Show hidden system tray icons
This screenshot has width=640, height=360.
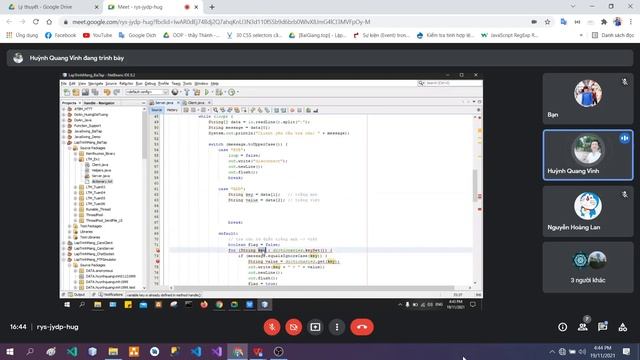click(552, 351)
